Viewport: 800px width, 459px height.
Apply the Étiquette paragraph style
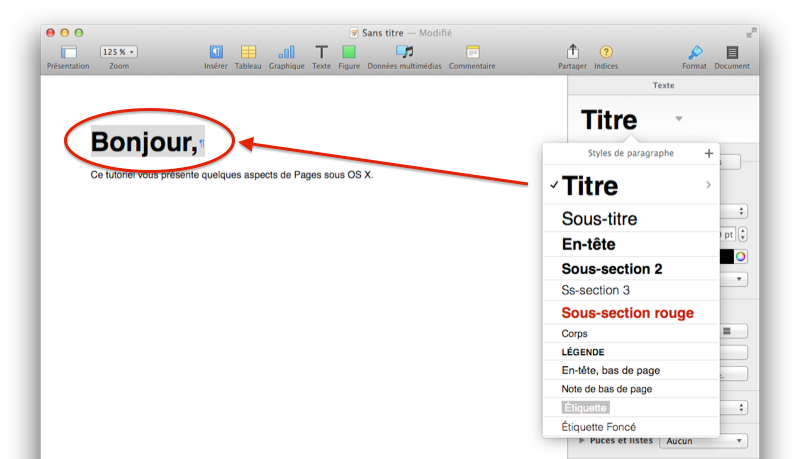pos(631,407)
